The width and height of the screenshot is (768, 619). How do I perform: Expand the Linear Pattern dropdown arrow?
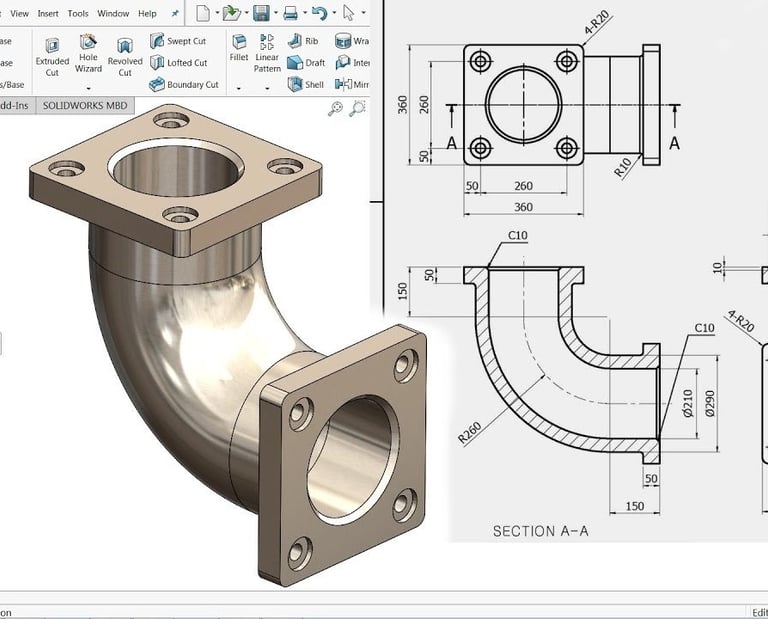coord(267,89)
